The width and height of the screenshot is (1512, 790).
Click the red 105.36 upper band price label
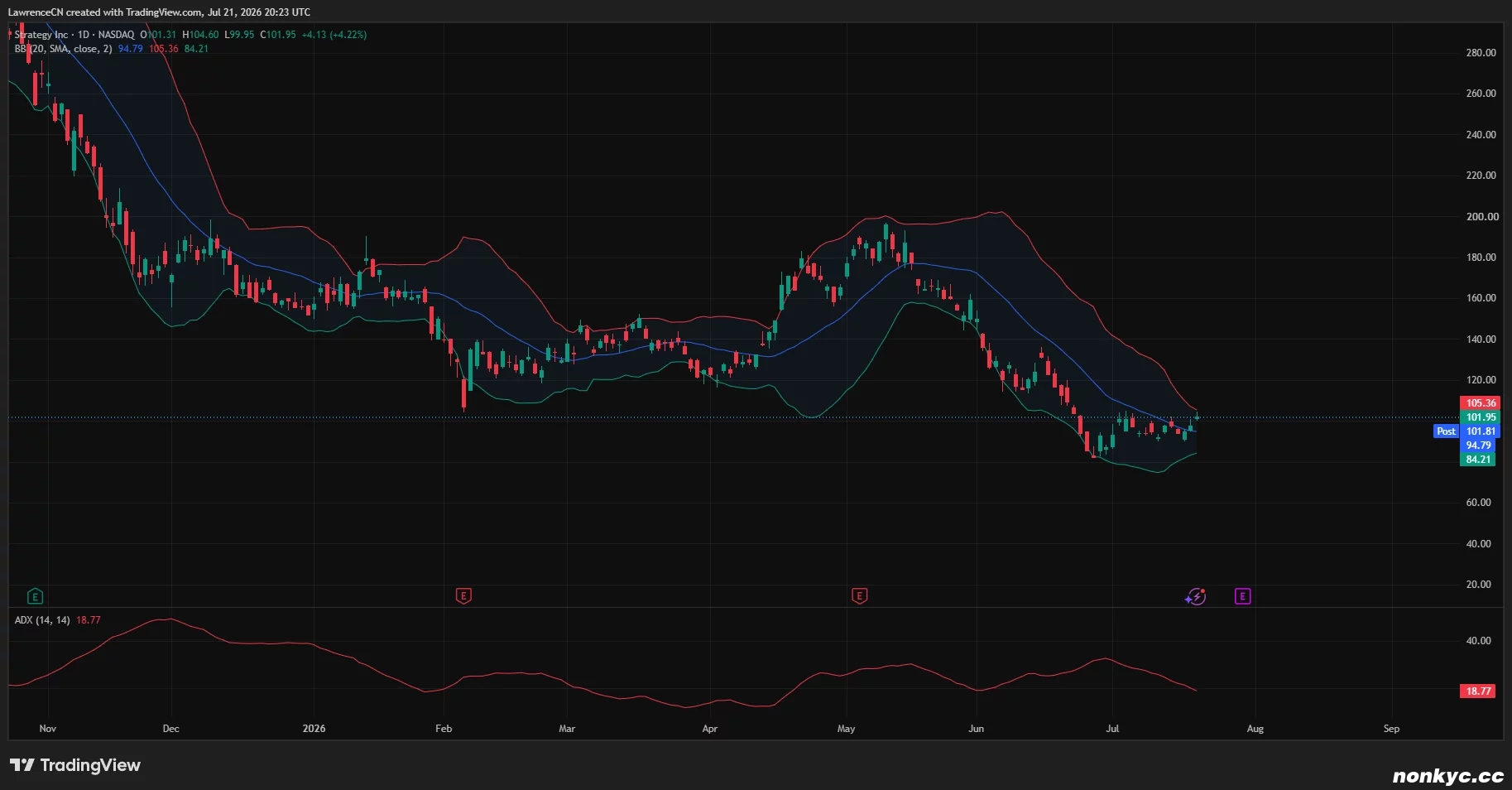tap(1477, 403)
